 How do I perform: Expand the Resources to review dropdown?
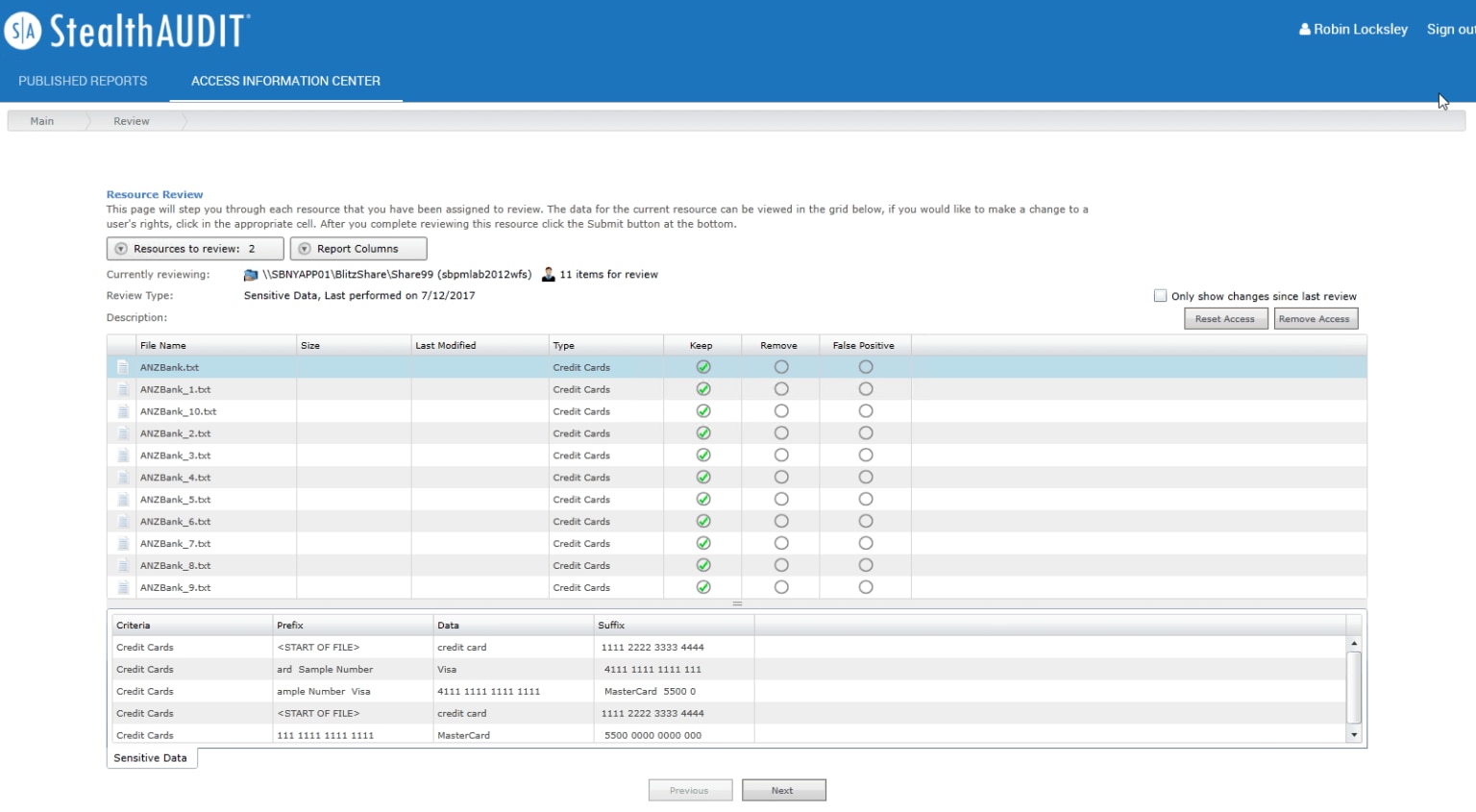(x=195, y=249)
